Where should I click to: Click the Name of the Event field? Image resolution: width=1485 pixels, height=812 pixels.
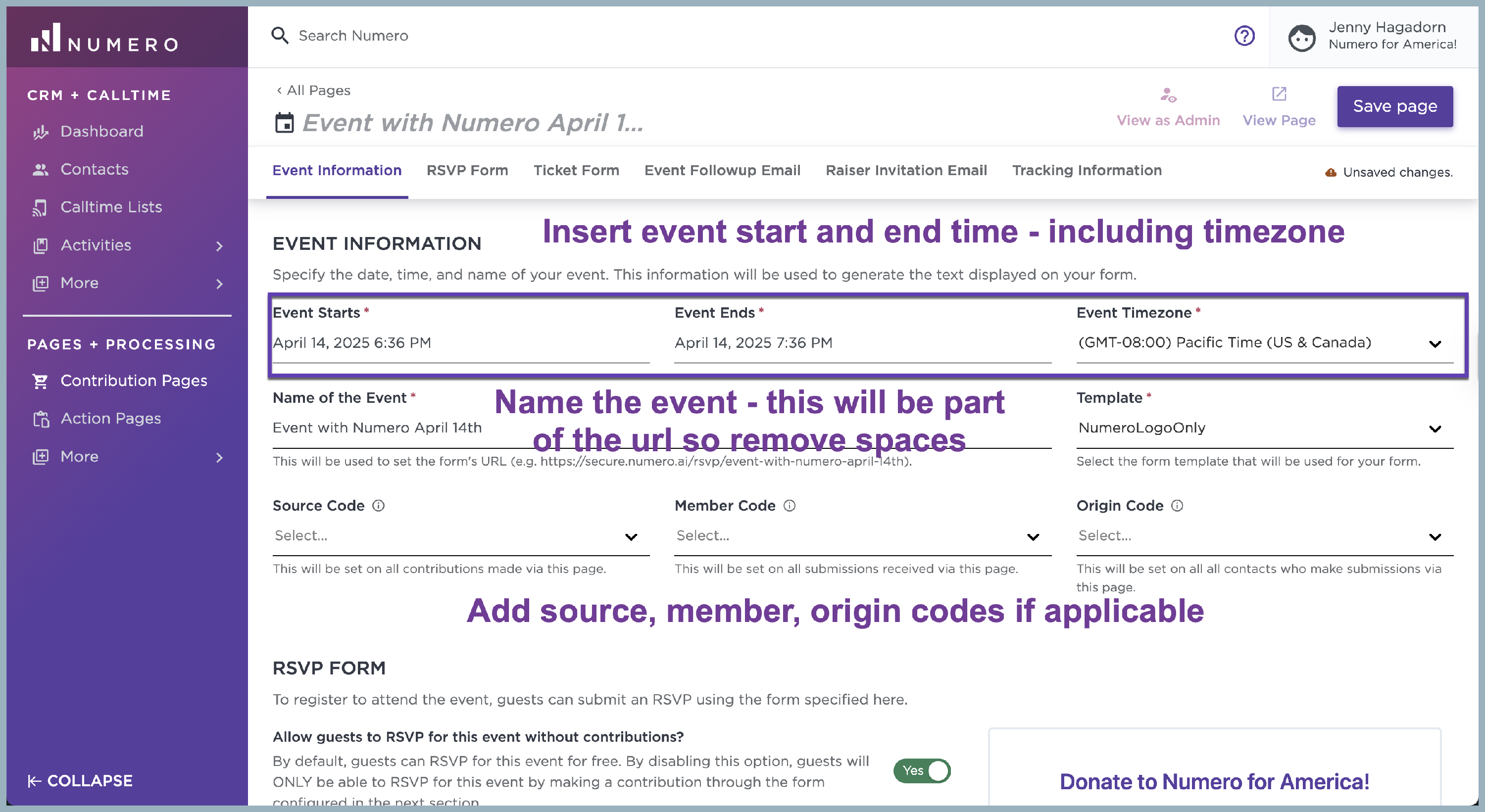[x=662, y=428]
